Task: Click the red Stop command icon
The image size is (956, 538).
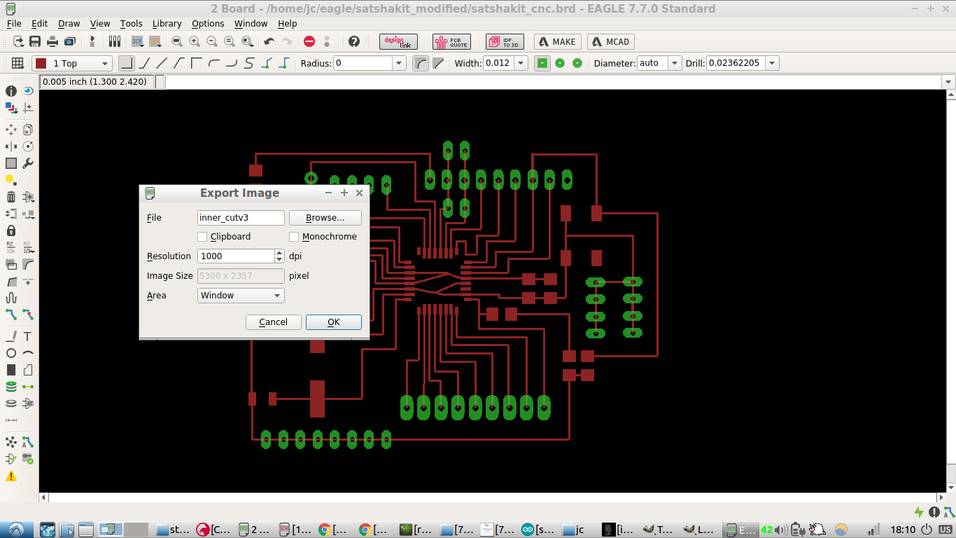Action: pos(309,41)
